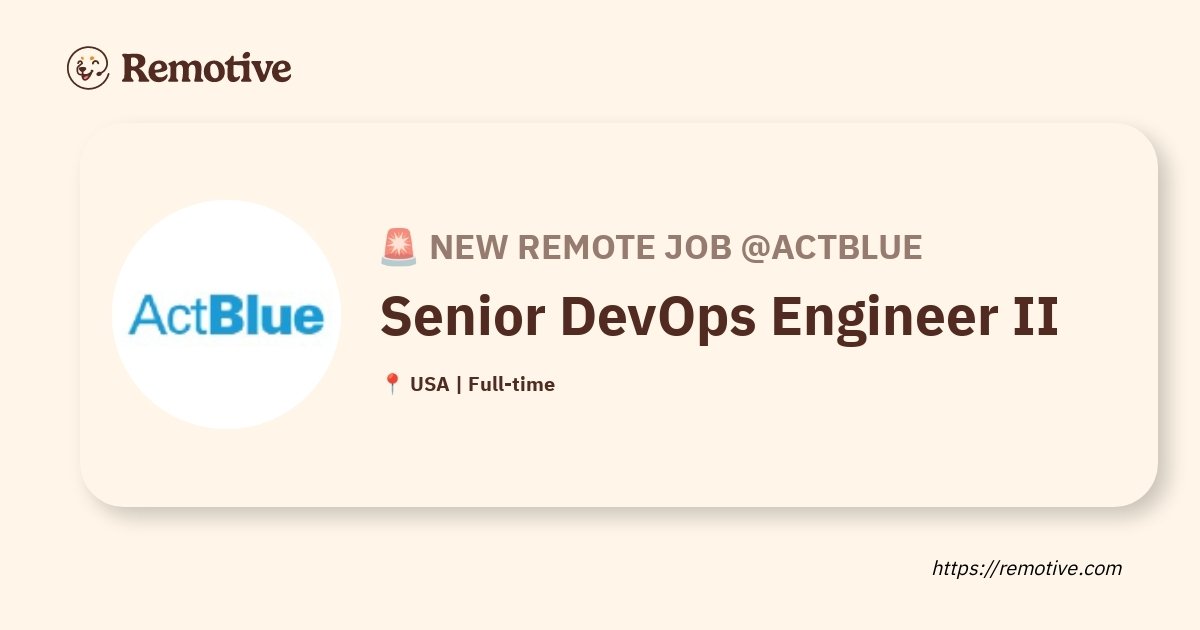Click the Full-time job type label
1200x630 pixels.
pyautogui.click(x=511, y=384)
